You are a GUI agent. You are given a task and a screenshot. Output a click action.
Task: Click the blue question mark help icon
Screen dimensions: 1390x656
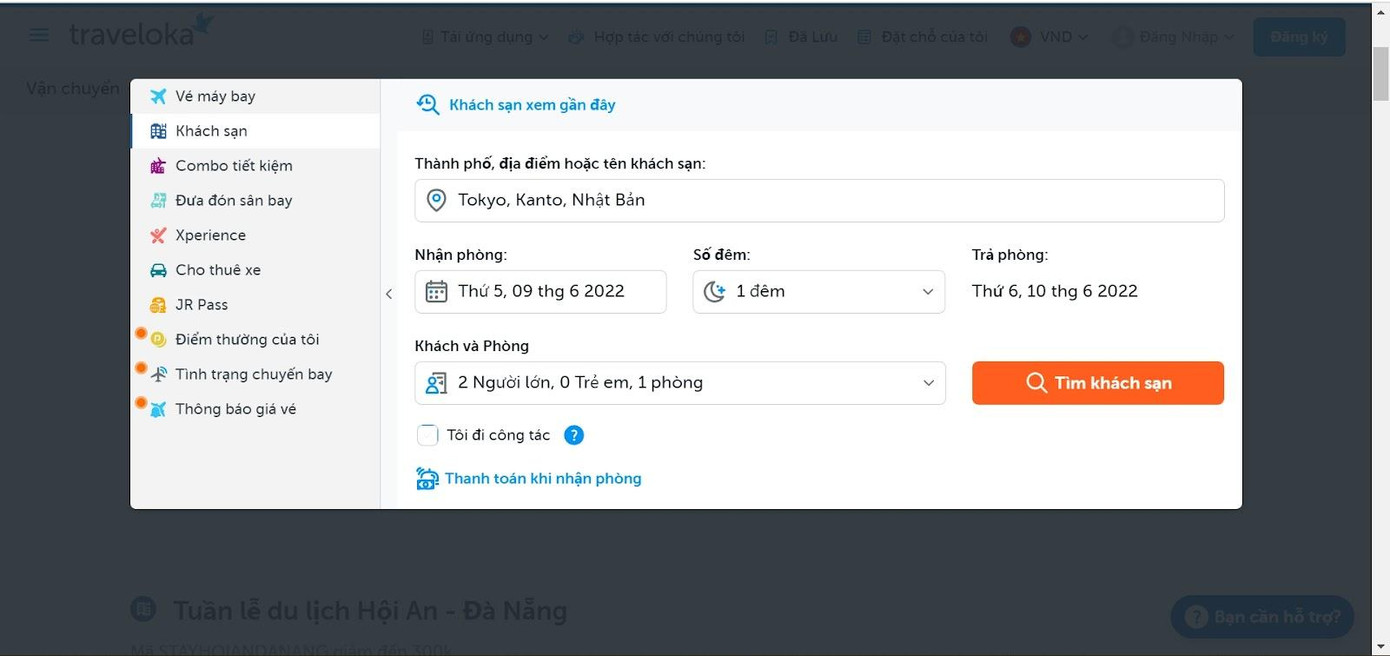pyautogui.click(x=574, y=435)
